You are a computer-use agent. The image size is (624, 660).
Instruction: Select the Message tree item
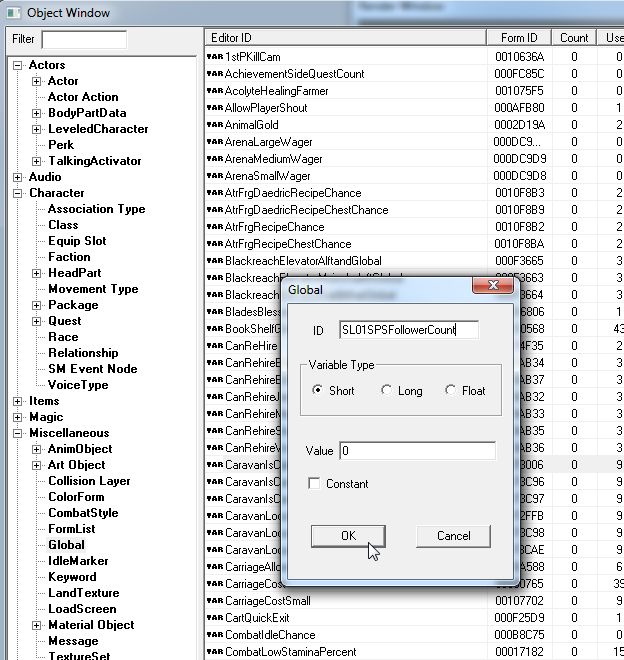point(73,641)
